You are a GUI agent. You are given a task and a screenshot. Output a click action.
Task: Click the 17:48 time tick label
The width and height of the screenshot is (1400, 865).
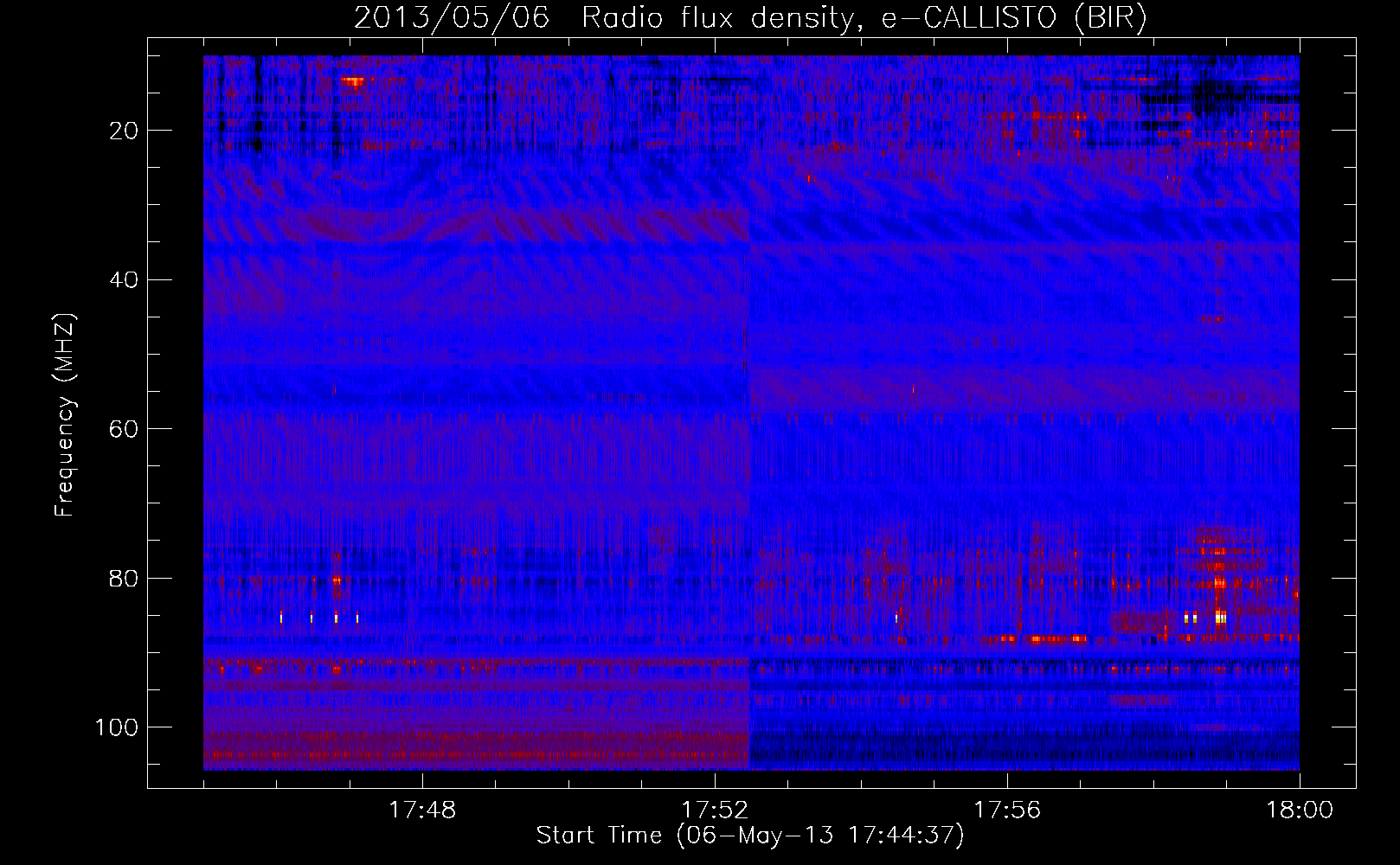pos(422,811)
